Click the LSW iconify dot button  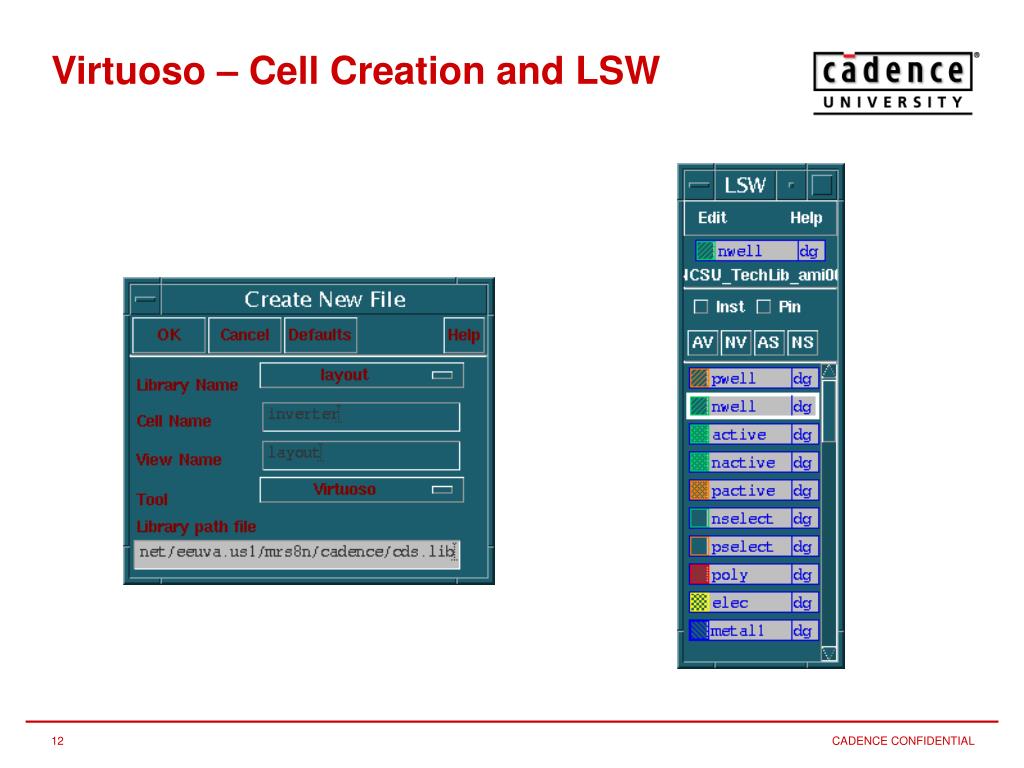click(792, 185)
